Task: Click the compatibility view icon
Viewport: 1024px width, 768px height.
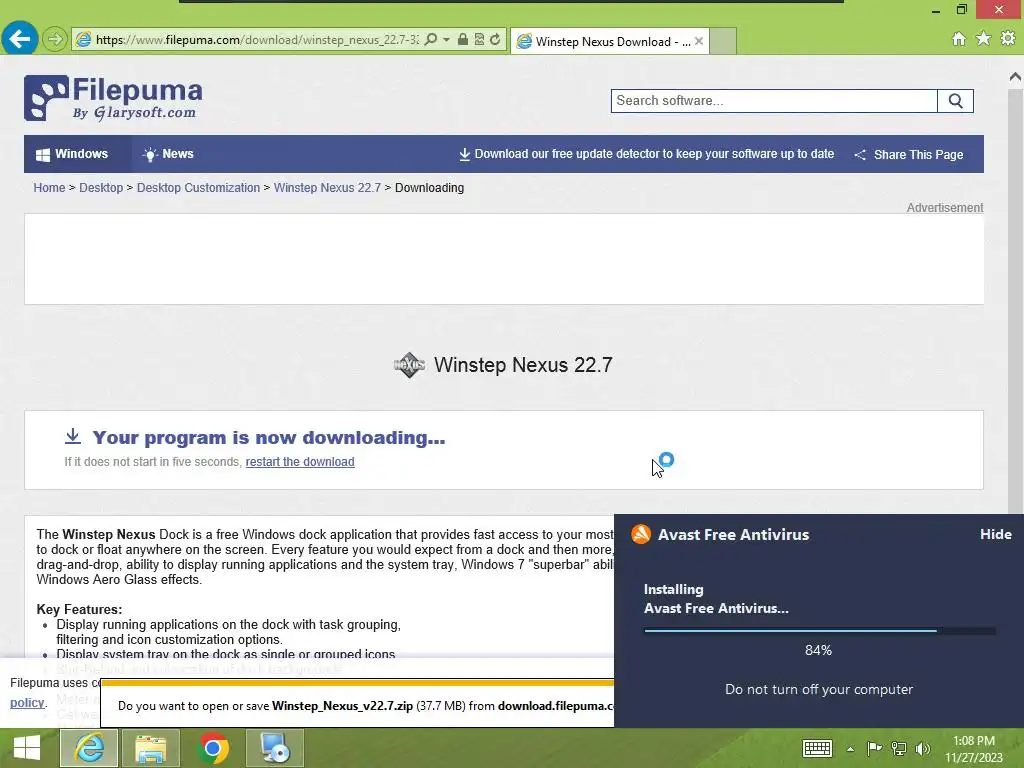Action: [479, 40]
